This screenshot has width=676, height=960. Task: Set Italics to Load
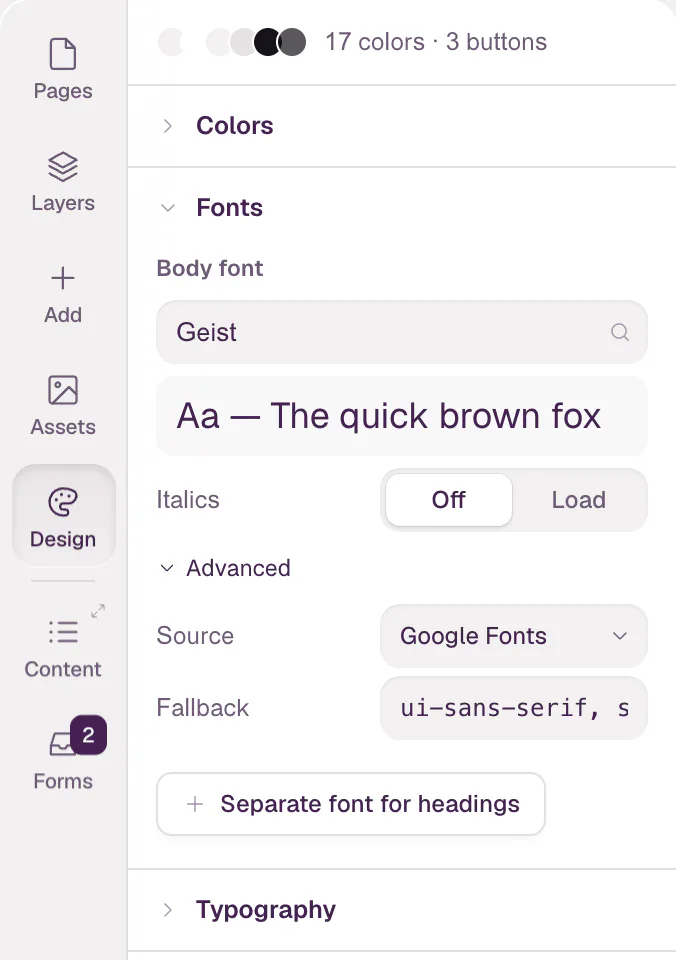[x=579, y=500]
